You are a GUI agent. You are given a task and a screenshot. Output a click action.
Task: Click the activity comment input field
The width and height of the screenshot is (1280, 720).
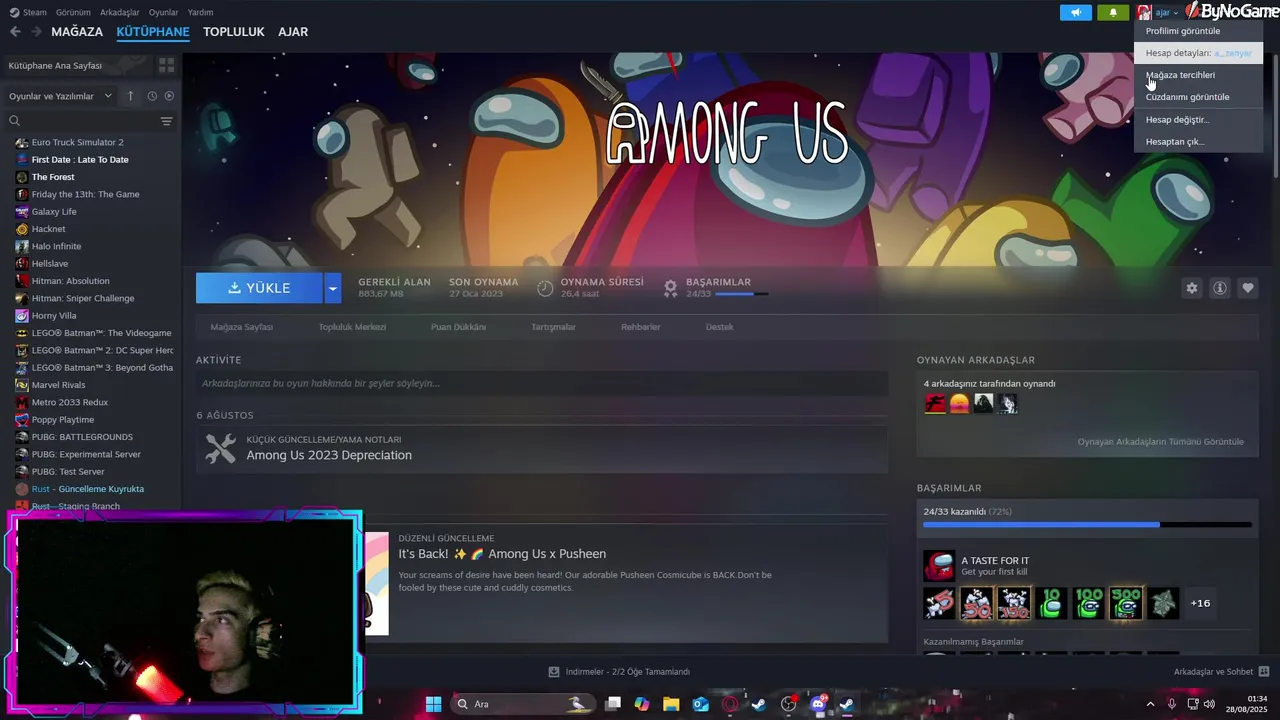click(542, 383)
